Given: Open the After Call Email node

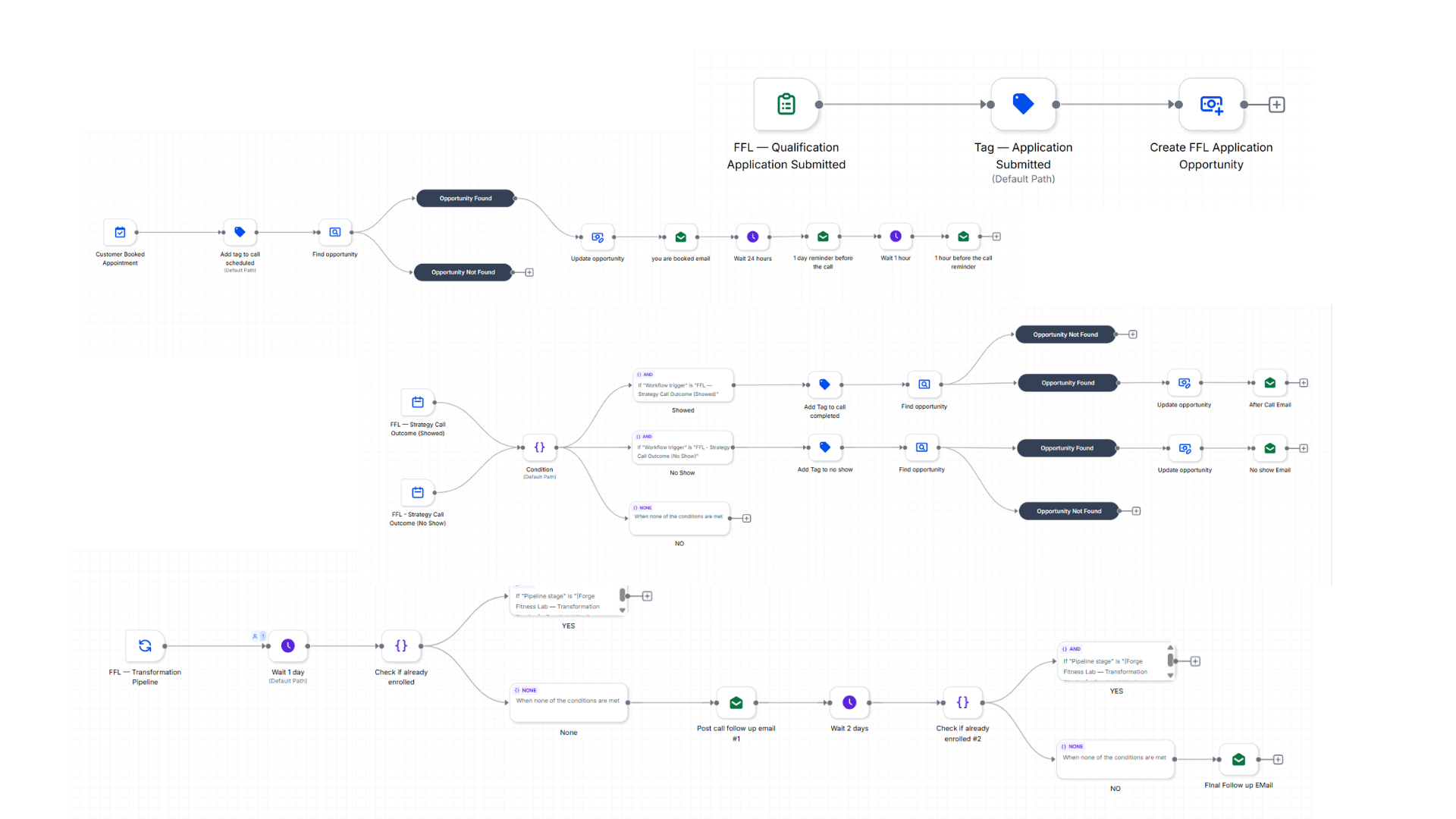Looking at the screenshot, I should coord(1270,384).
